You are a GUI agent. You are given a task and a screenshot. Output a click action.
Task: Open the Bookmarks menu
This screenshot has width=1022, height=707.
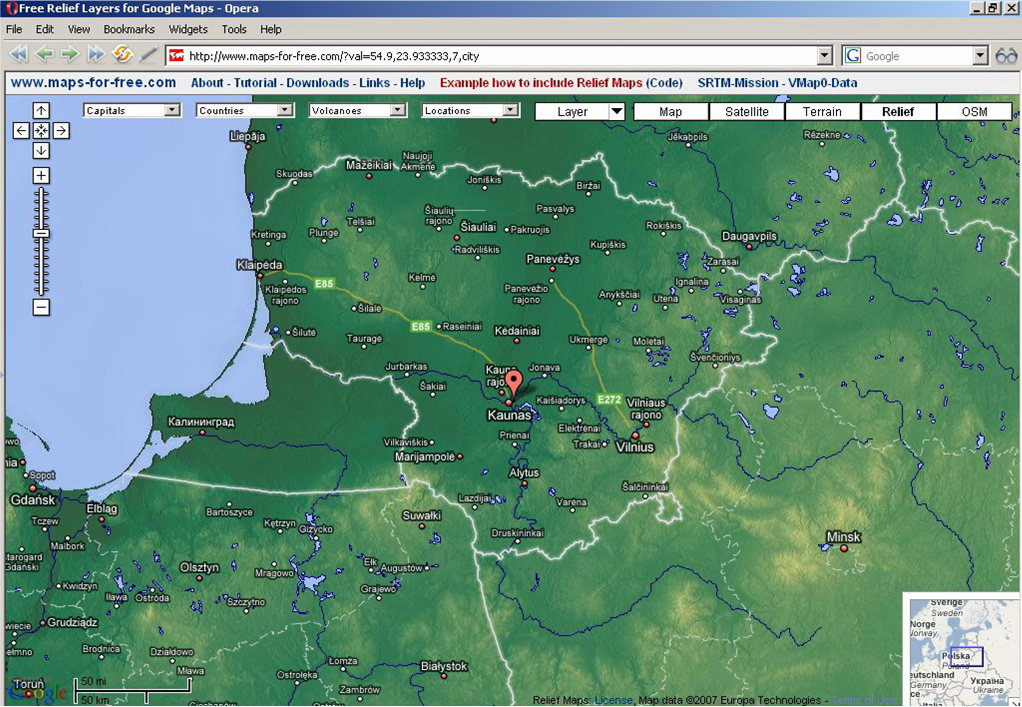point(129,30)
